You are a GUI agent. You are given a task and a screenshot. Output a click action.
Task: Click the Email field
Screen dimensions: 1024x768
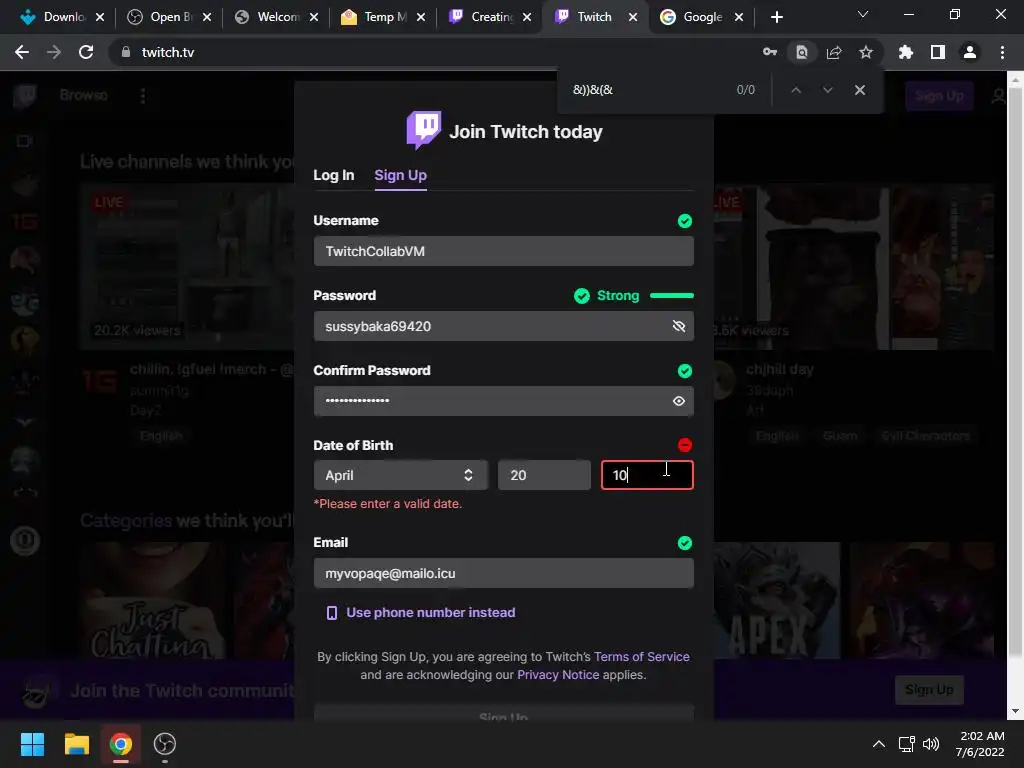tap(504, 573)
